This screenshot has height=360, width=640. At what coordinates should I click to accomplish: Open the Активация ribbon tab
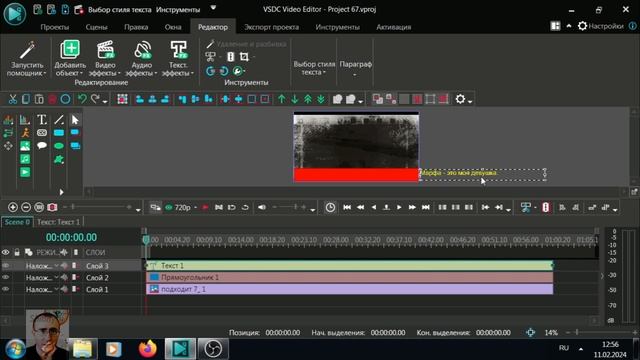pos(393,27)
